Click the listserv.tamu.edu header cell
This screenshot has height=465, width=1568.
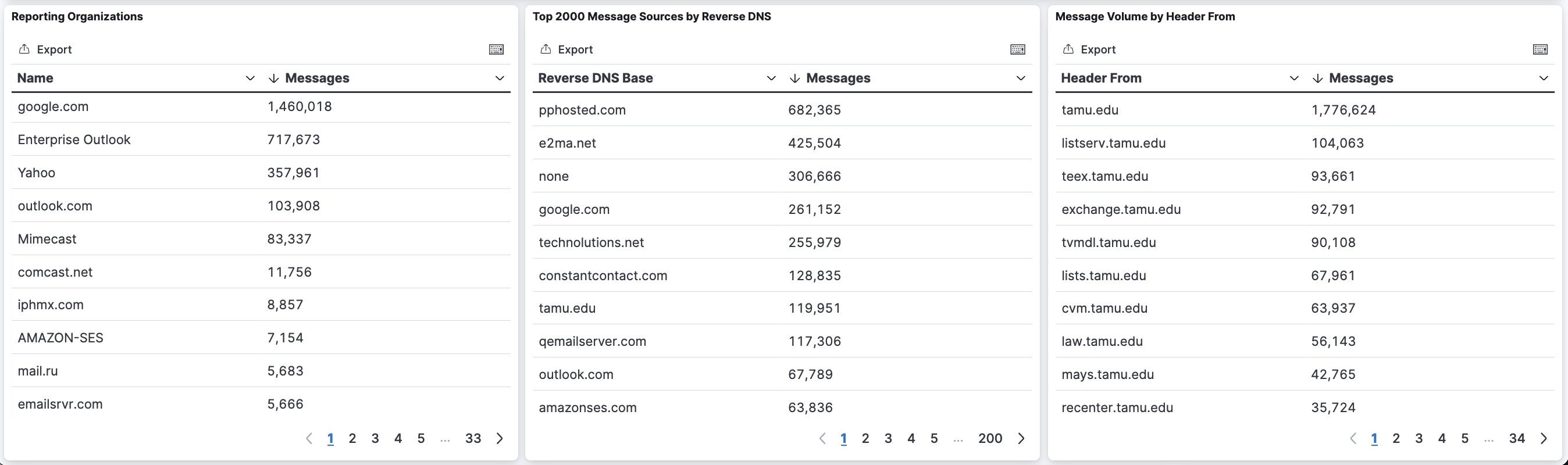[x=1113, y=143]
